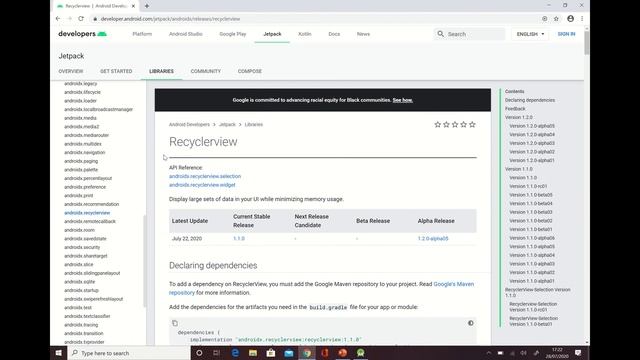This screenshot has height=360, width=640.
Task: Click the Android developers logo
Action: coord(82,34)
